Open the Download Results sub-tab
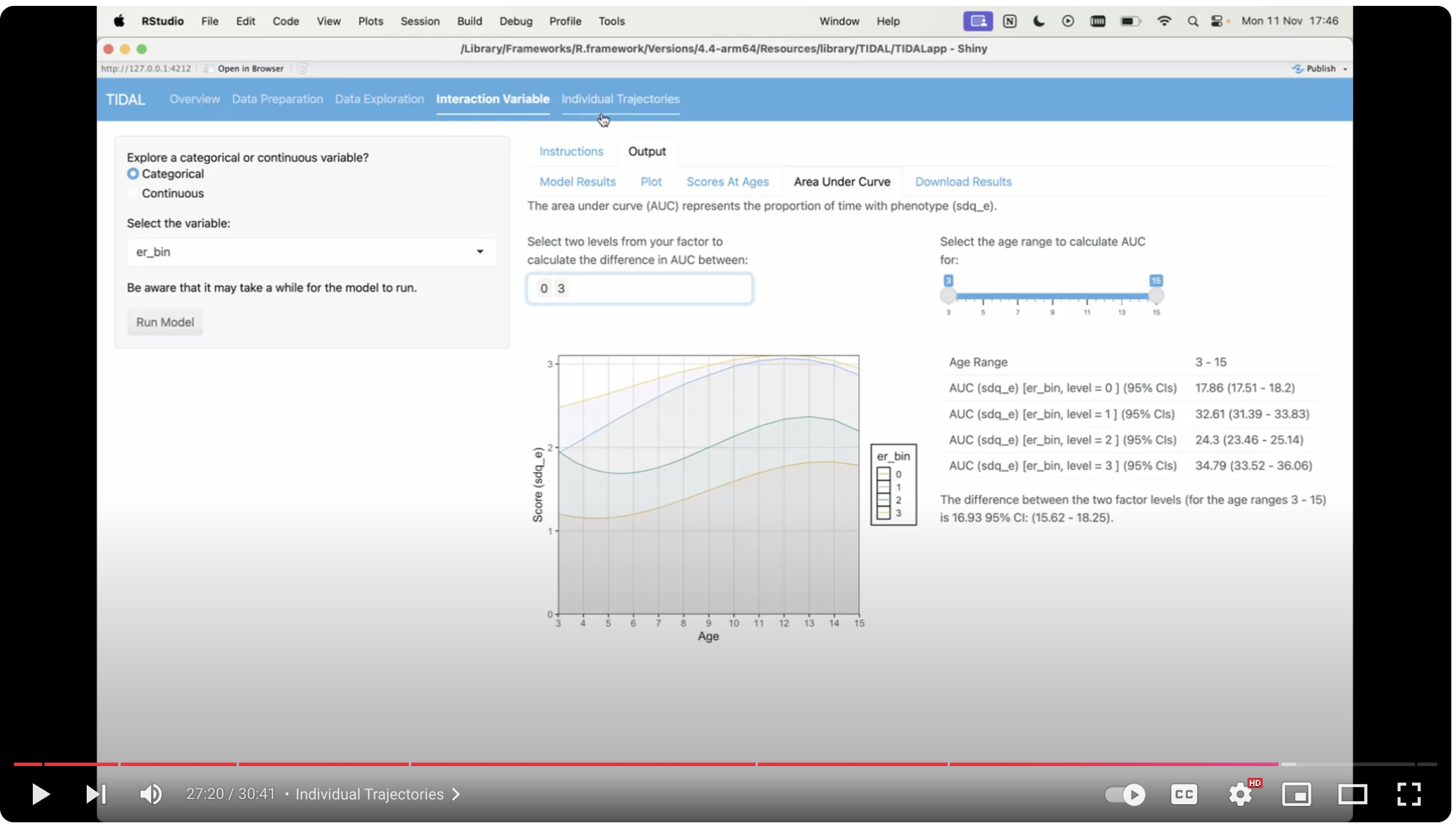Image resolution: width=1456 pixels, height=827 pixels. (963, 182)
